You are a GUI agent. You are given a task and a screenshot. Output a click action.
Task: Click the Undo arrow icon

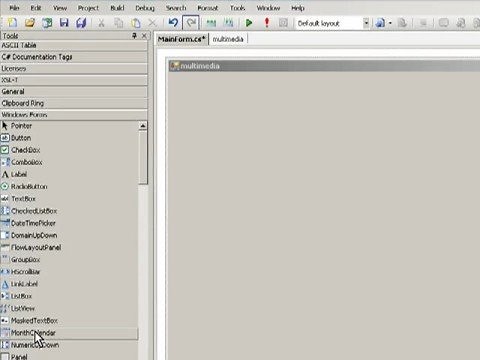coord(173,23)
